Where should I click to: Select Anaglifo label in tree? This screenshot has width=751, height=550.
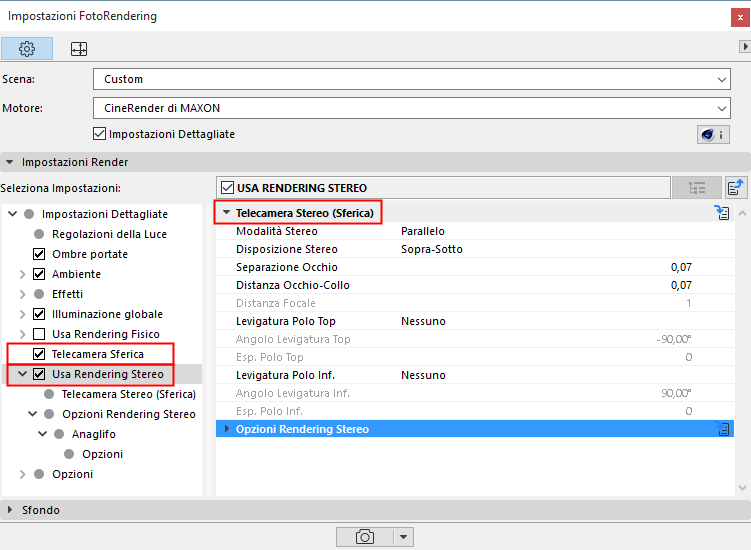[x=93, y=434]
